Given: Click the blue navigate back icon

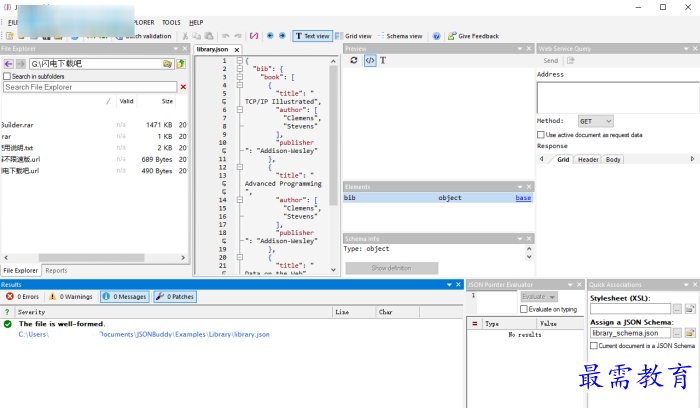Looking at the screenshot, I should [270, 36].
